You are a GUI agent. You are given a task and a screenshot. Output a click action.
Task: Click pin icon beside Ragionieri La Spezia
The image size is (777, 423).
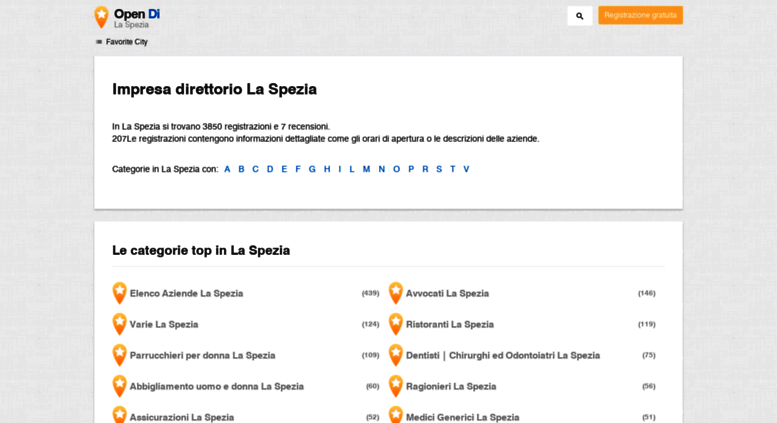click(395, 386)
